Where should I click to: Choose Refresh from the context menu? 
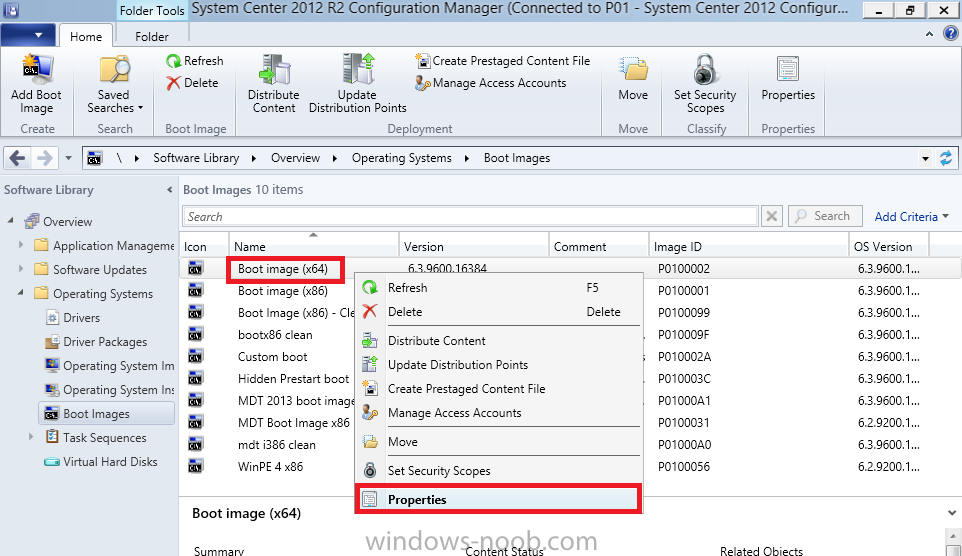point(498,288)
